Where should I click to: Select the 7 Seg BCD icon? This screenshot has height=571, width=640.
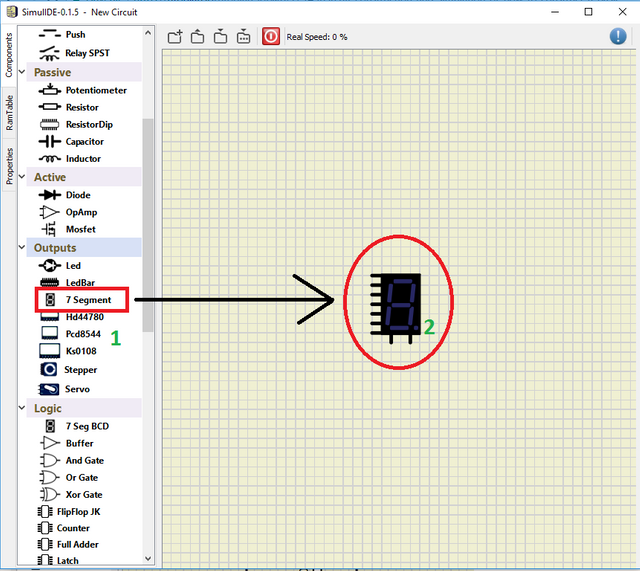50,426
